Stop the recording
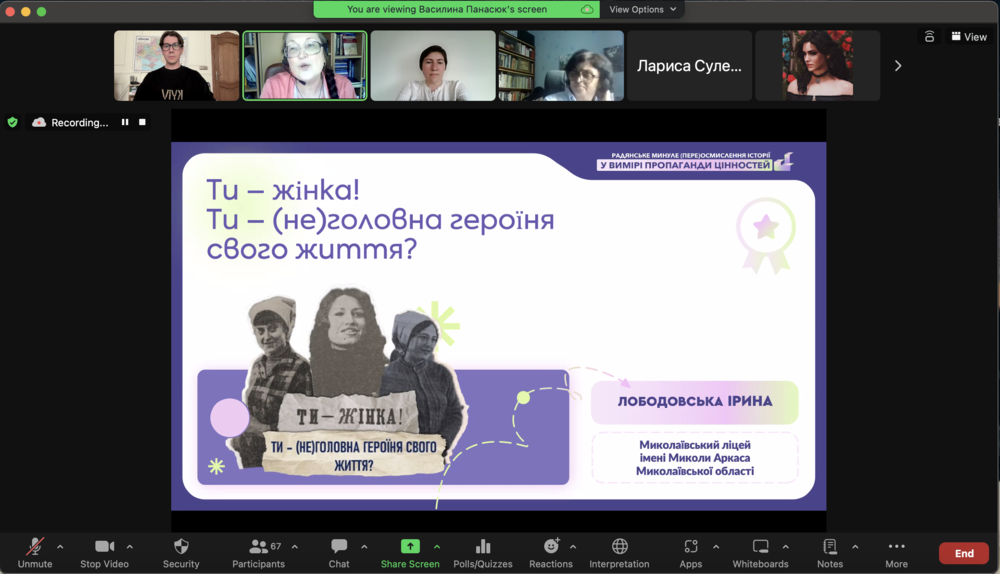 click(142, 122)
